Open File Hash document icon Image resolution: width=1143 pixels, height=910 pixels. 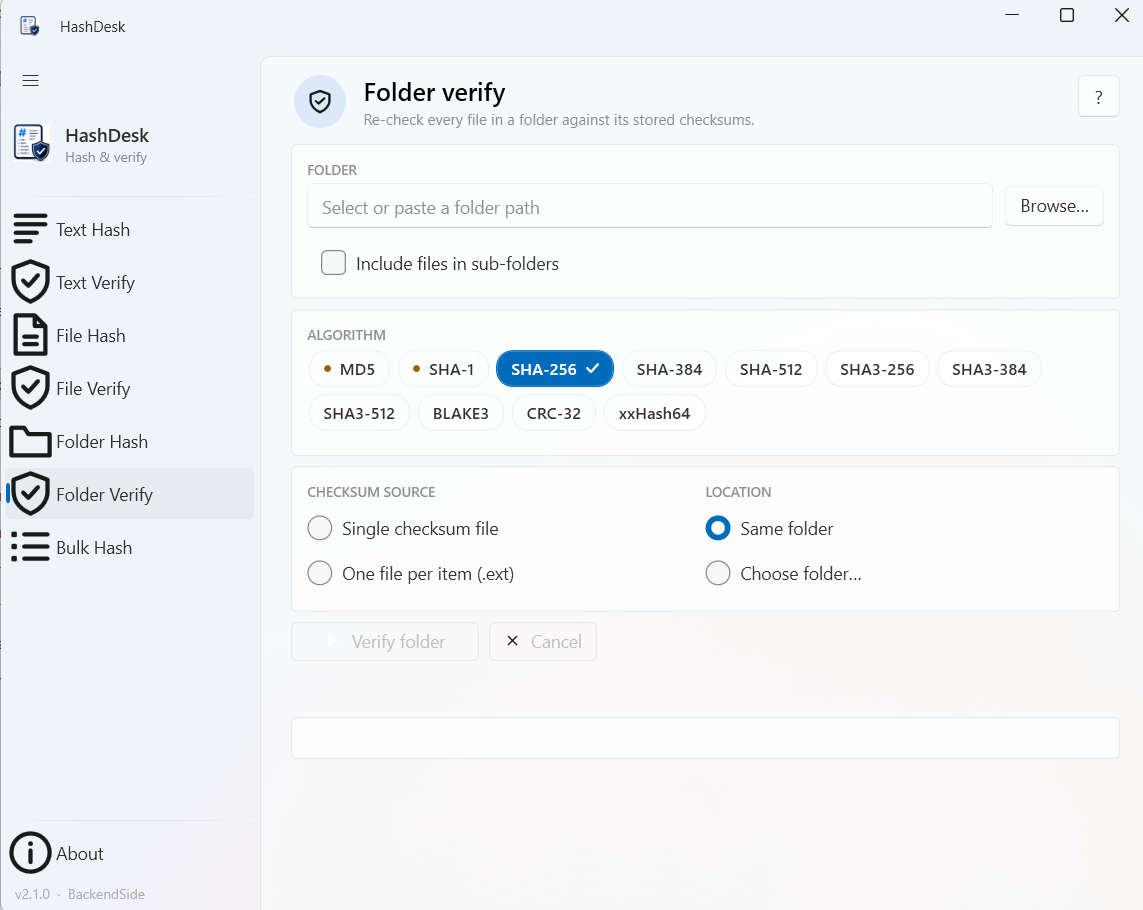[30, 335]
